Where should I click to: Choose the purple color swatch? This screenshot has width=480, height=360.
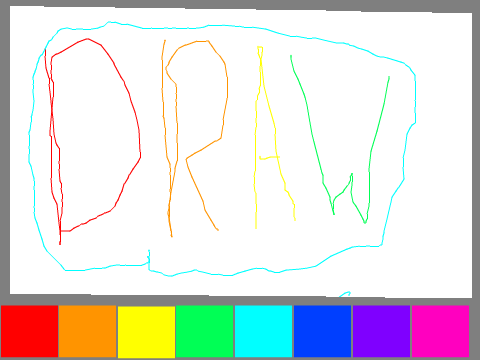point(381,331)
